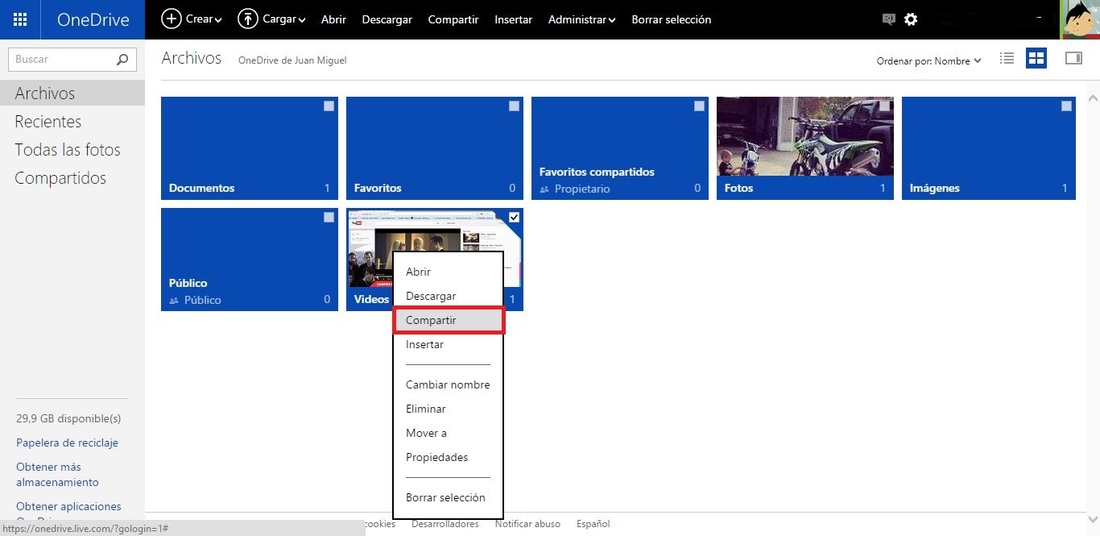The image size is (1100, 536).
Task: Click the shared people icon under Público
Action: [173, 300]
